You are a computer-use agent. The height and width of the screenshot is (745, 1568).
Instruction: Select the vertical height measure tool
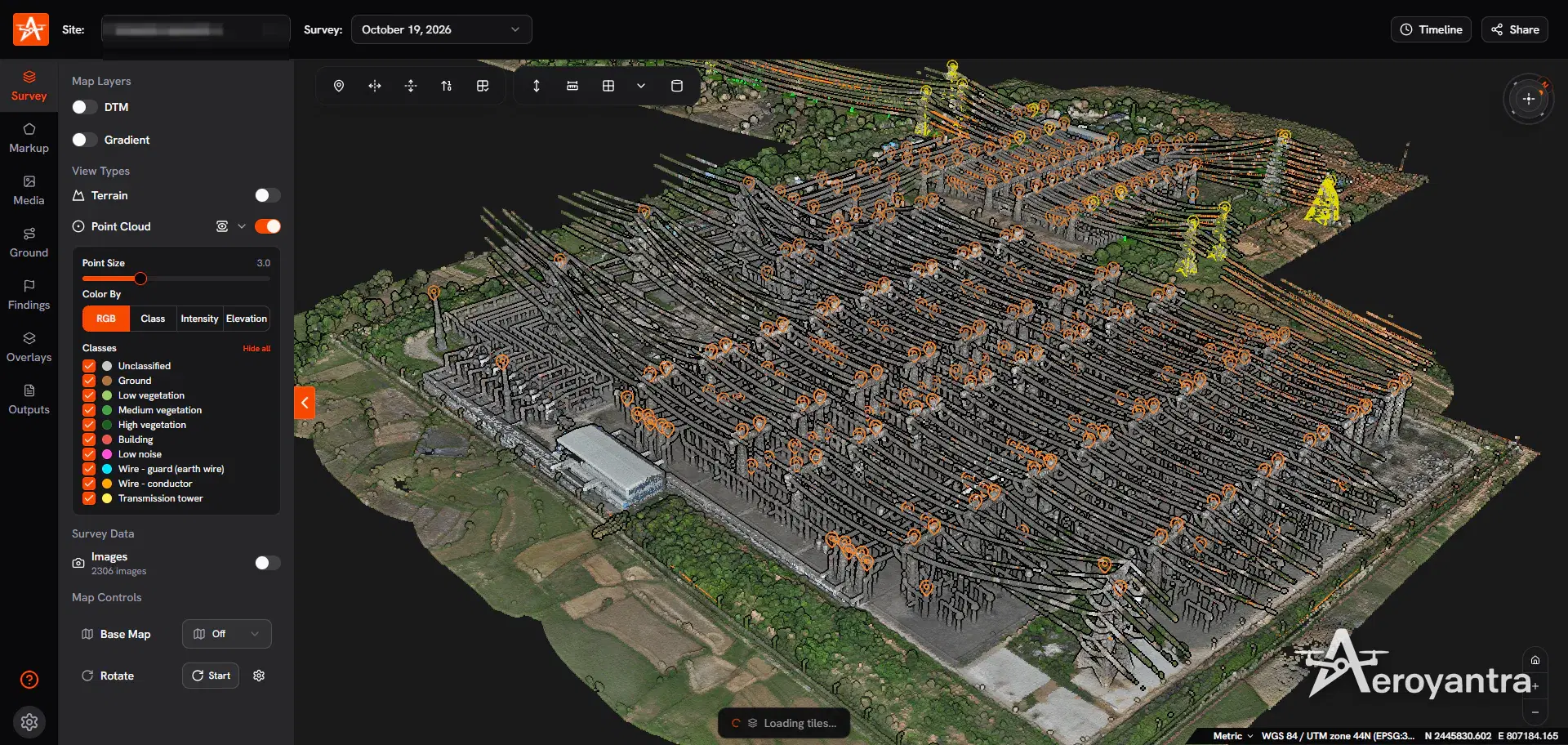click(x=537, y=86)
